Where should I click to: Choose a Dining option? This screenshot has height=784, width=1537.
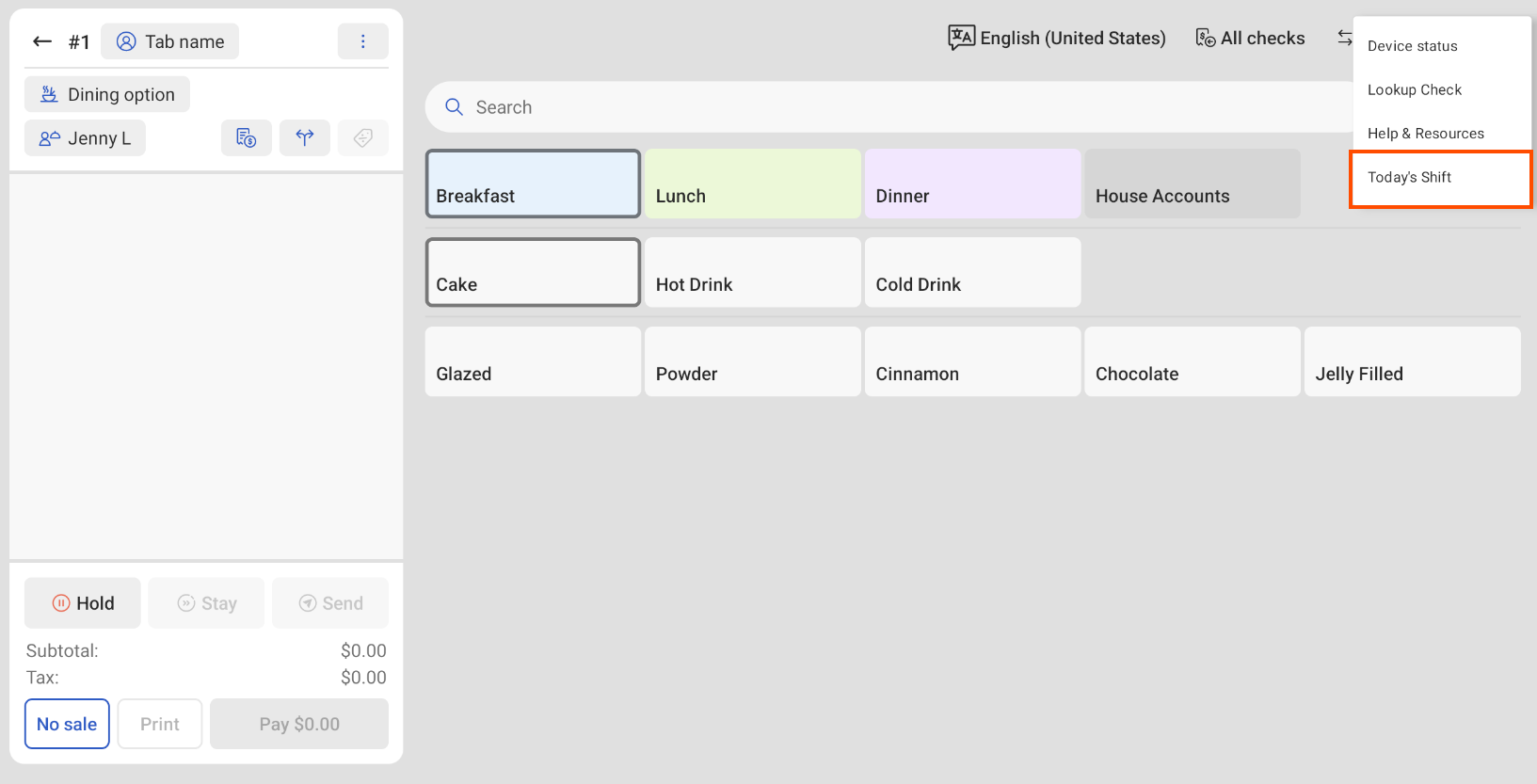[x=107, y=94]
